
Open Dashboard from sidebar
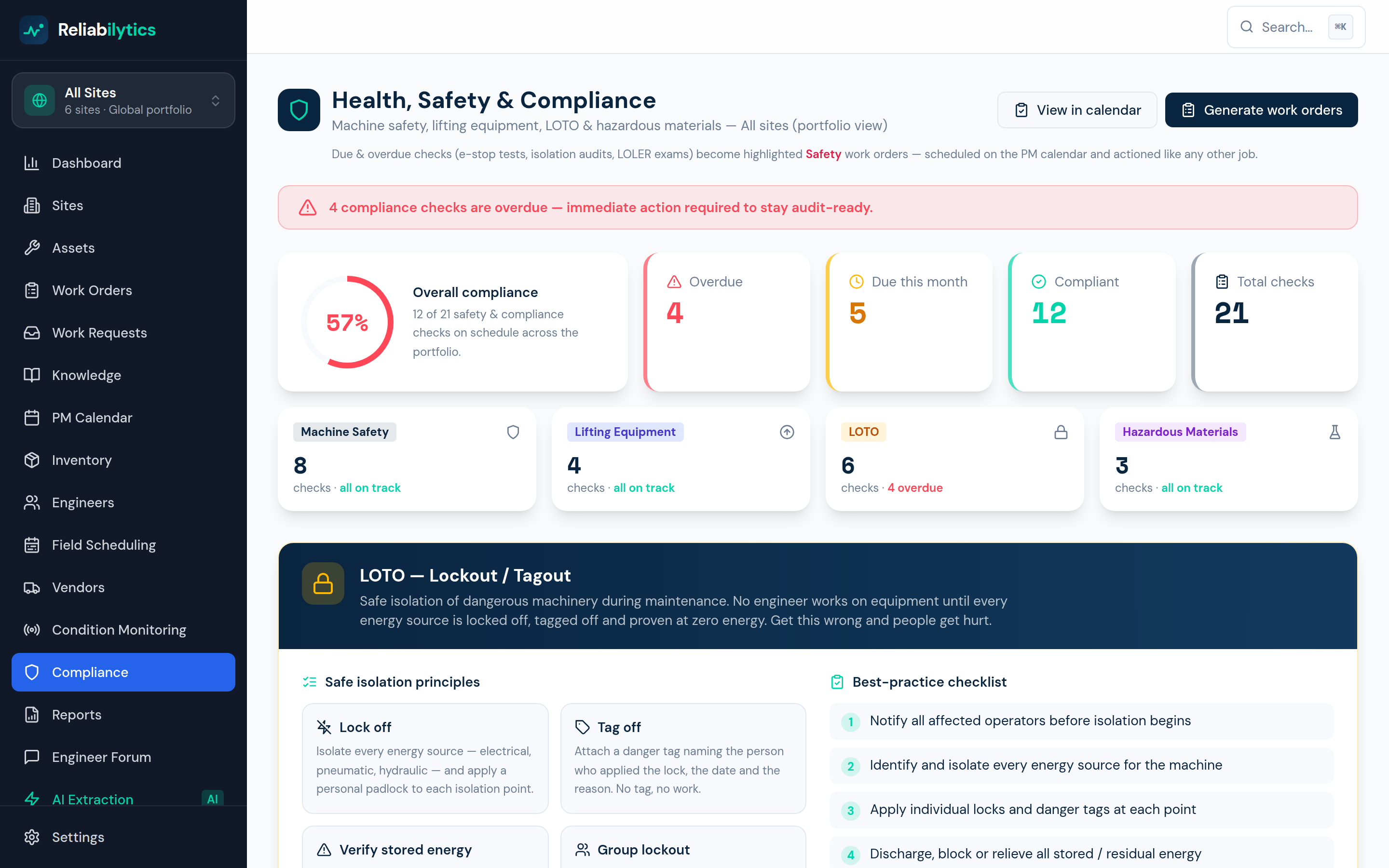click(123, 163)
